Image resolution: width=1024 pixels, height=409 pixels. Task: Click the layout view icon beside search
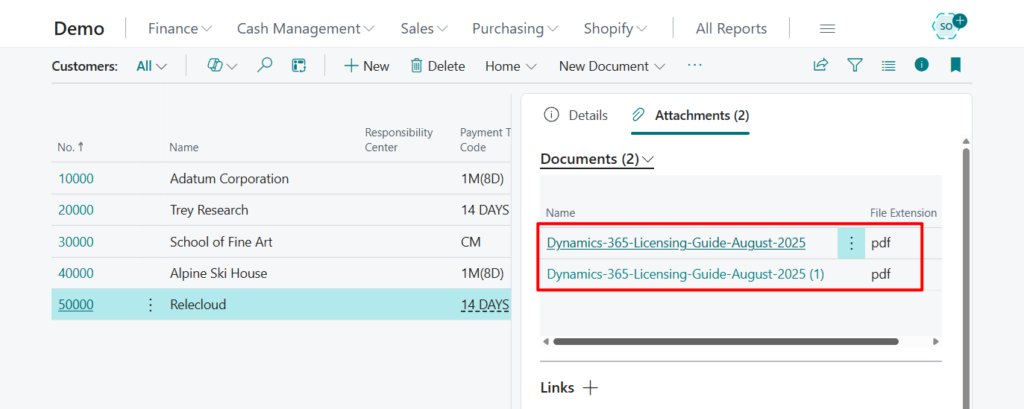(298, 66)
